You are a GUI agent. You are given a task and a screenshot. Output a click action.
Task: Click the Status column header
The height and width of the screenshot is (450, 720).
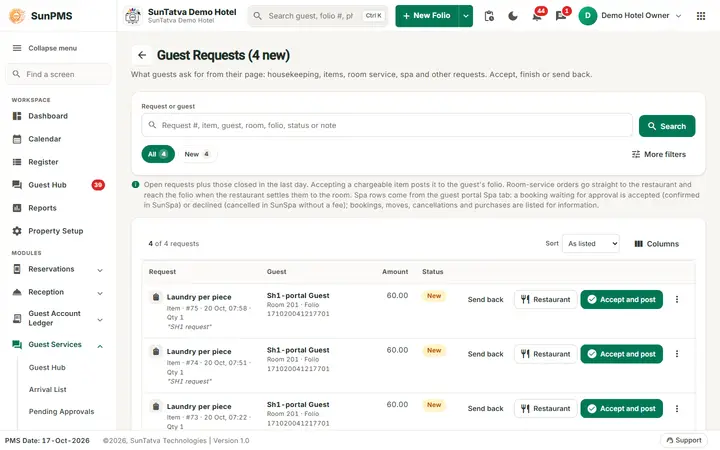[x=433, y=272]
